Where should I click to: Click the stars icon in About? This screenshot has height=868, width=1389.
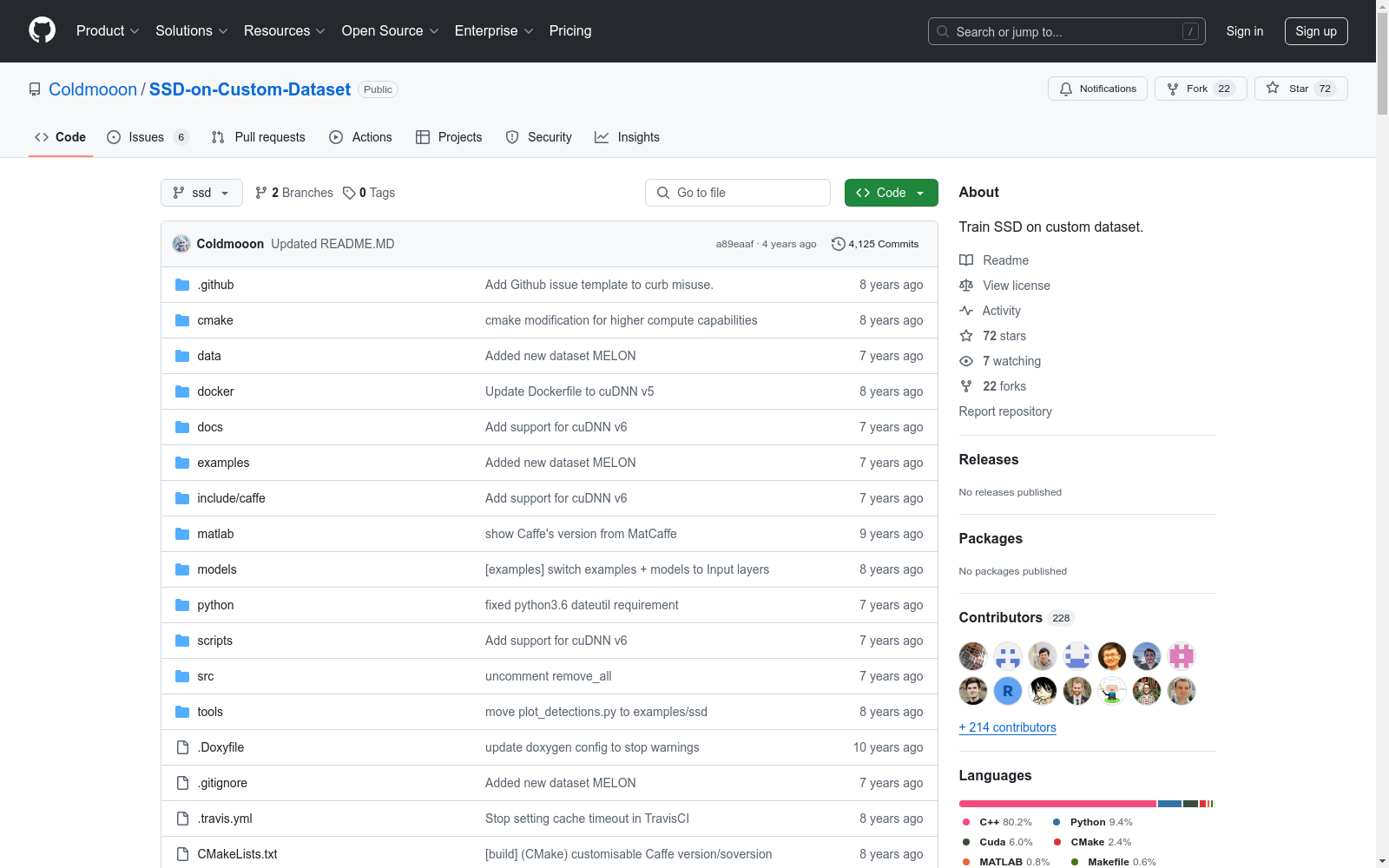click(x=966, y=336)
